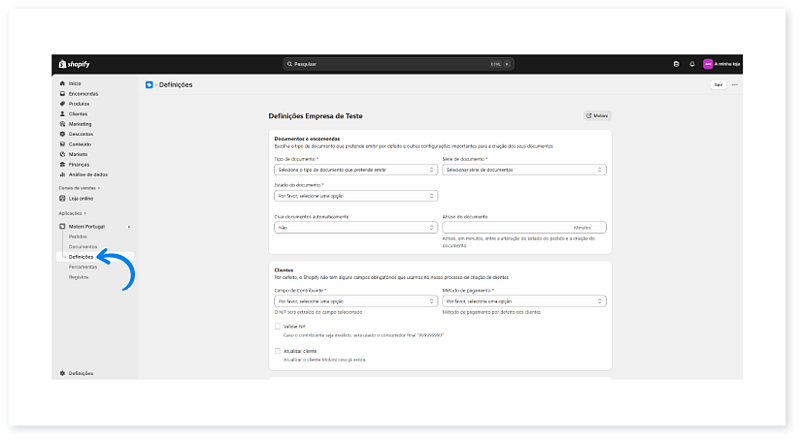Open the Estado do documento dropdown
This screenshot has width=800, height=440.
pyautogui.click(x=355, y=196)
